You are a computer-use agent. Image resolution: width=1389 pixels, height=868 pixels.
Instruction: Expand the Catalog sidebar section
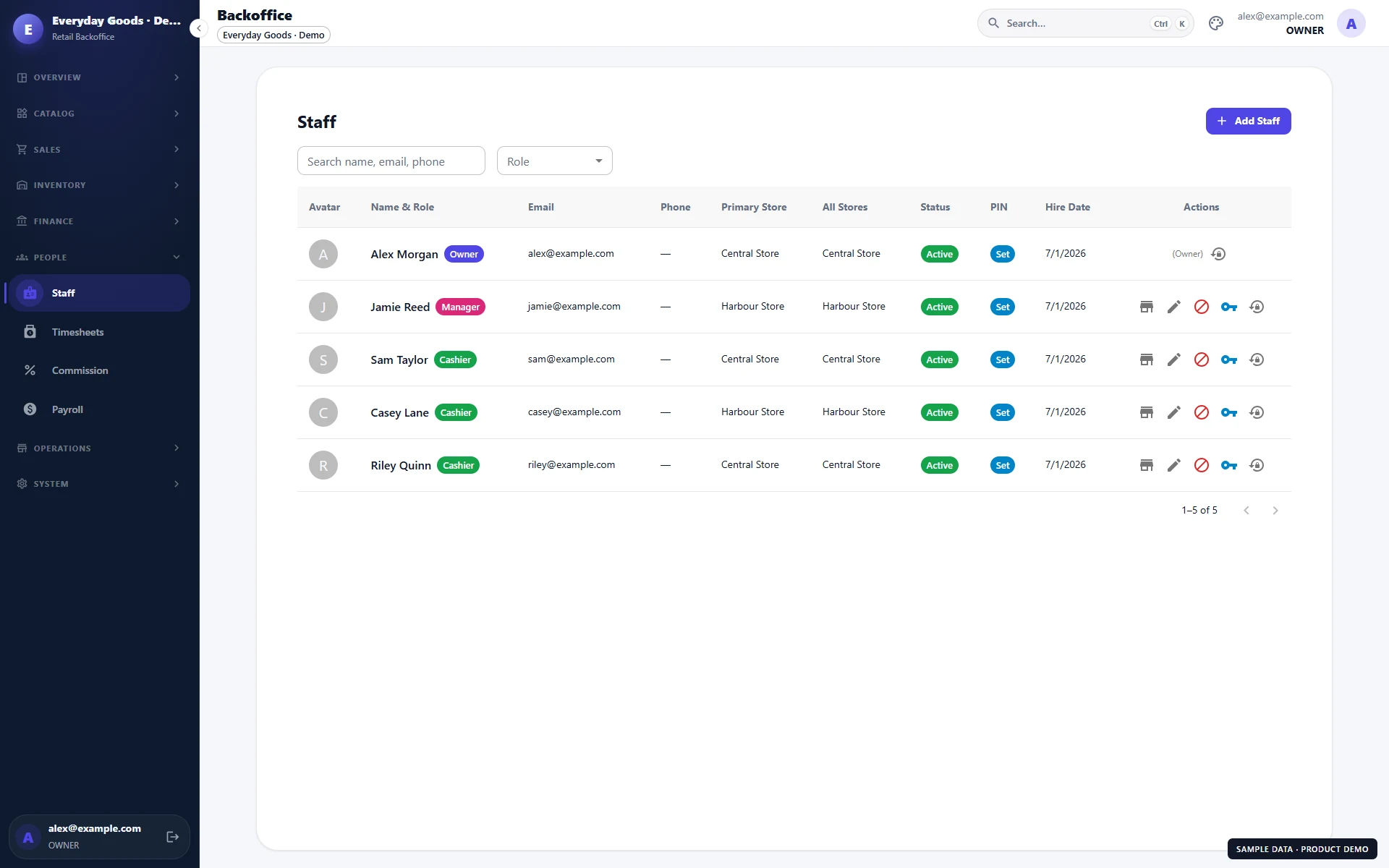tap(99, 114)
